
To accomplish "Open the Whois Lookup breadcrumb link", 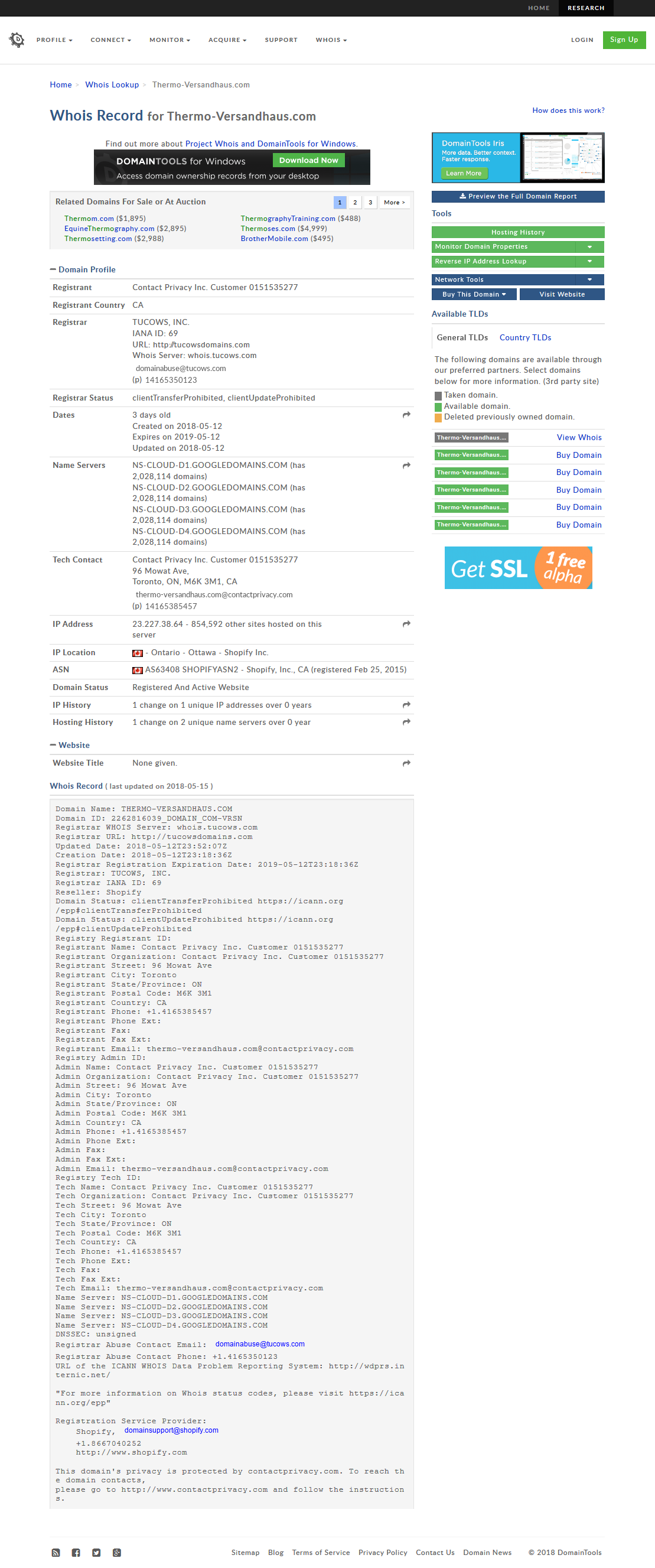I will pyautogui.click(x=112, y=85).
